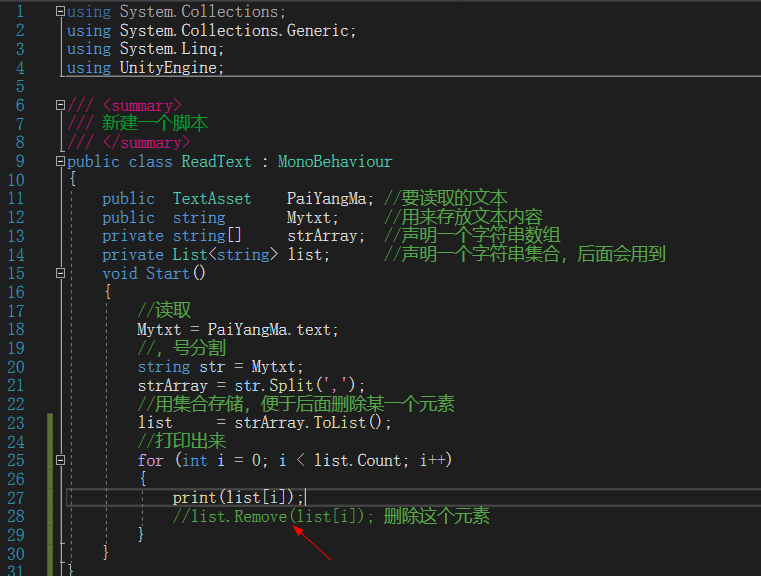Click strArray.ToList() on line 23
The image size is (761, 576).
pyautogui.click(x=313, y=423)
